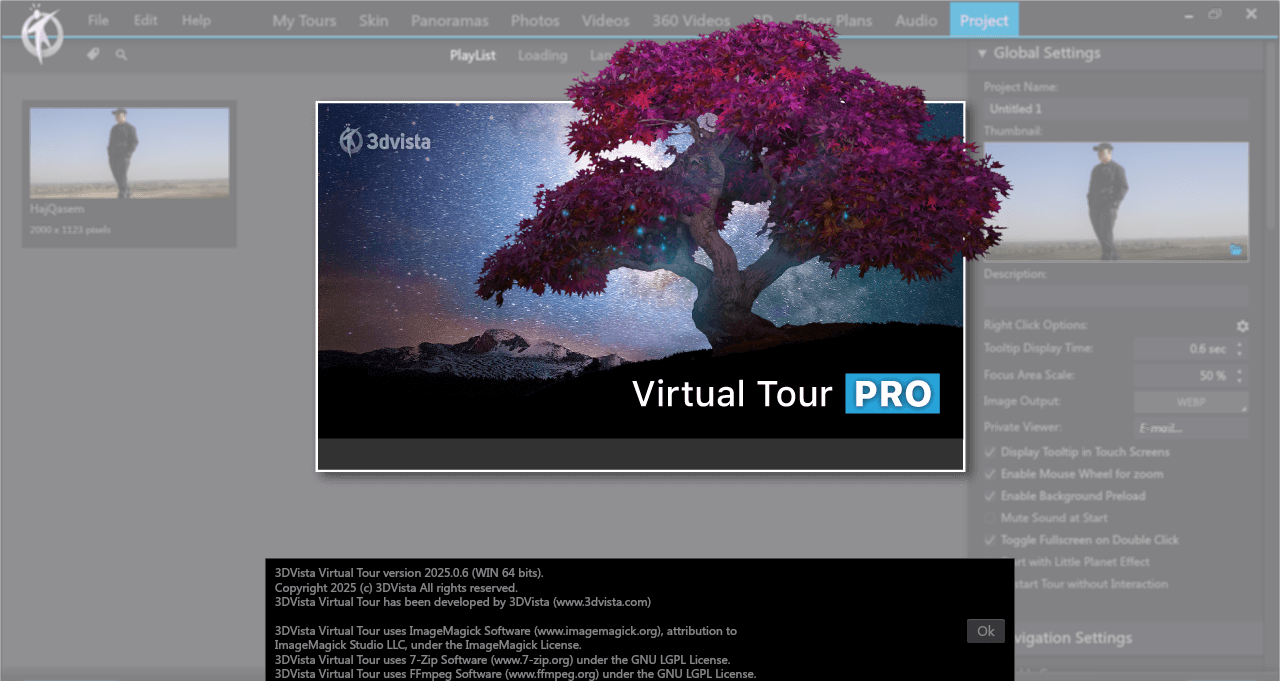
Task: Select the Project tab
Action: (984, 20)
